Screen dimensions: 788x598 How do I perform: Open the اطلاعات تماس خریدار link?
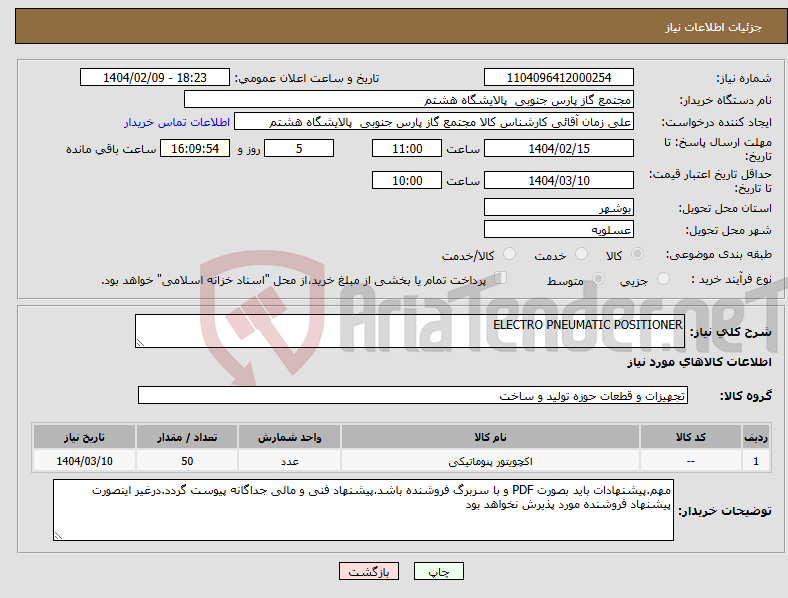coord(177,122)
